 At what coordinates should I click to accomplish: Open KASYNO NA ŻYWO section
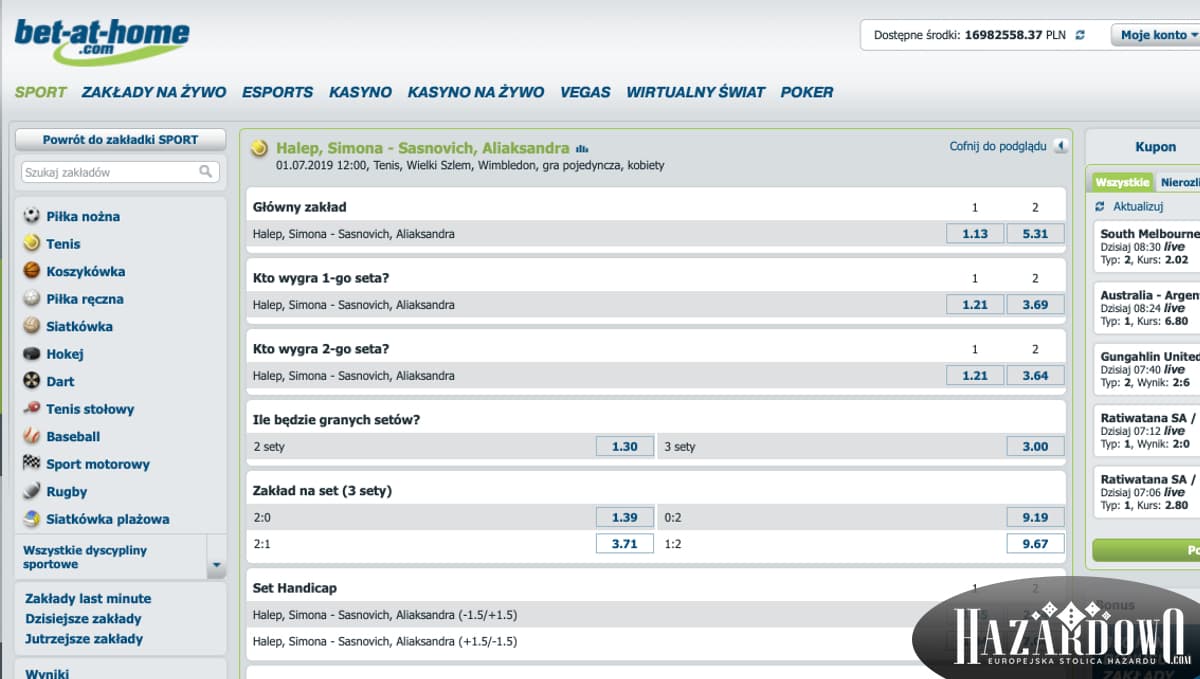[x=476, y=92]
